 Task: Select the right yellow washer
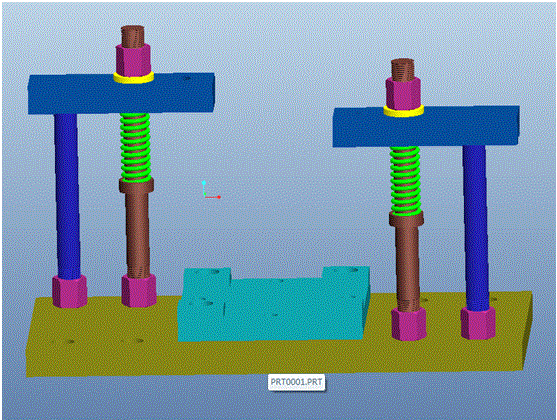click(x=404, y=111)
